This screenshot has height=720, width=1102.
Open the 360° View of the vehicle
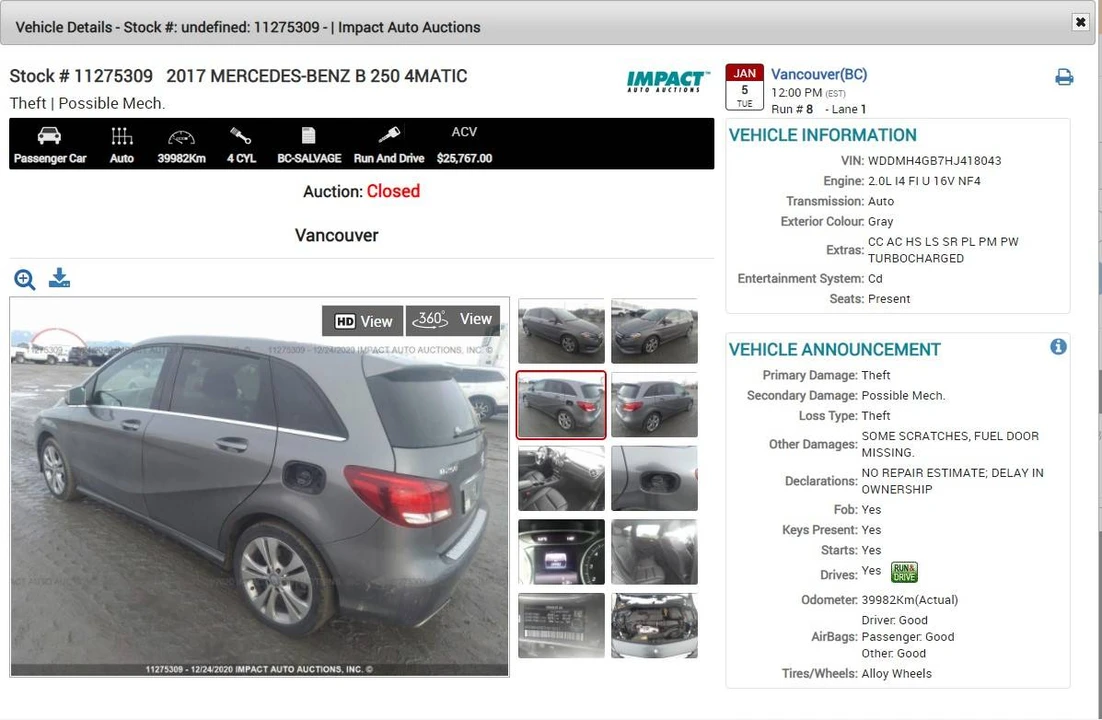(x=453, y=319)
